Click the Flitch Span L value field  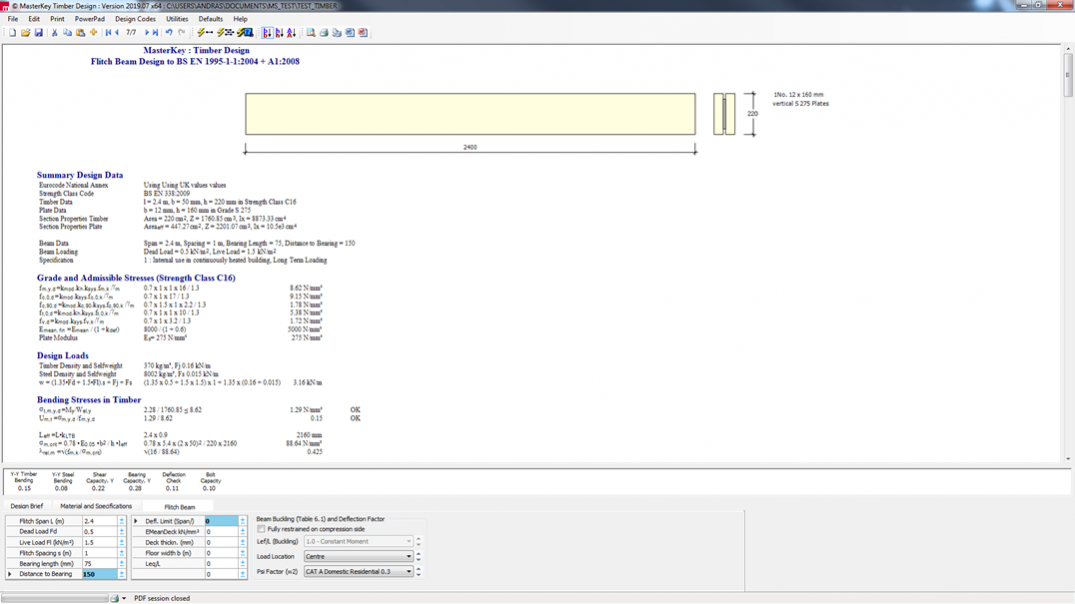coord(100,521)
